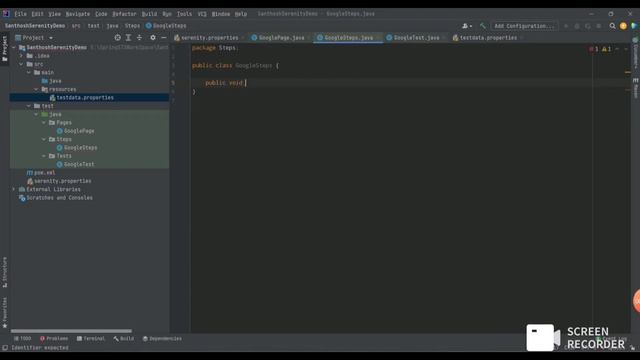Expand External Libraries node

click(x=14, y=189)
